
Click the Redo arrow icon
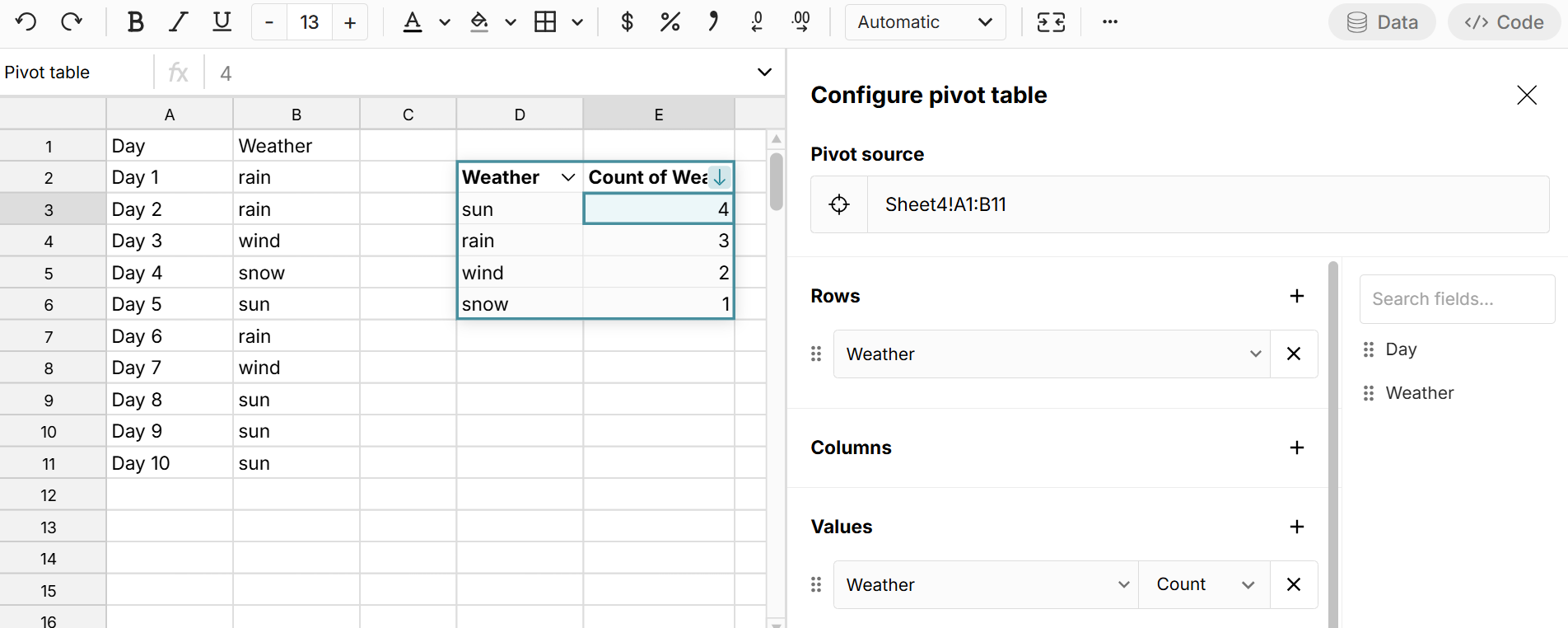tap(72, 22)
